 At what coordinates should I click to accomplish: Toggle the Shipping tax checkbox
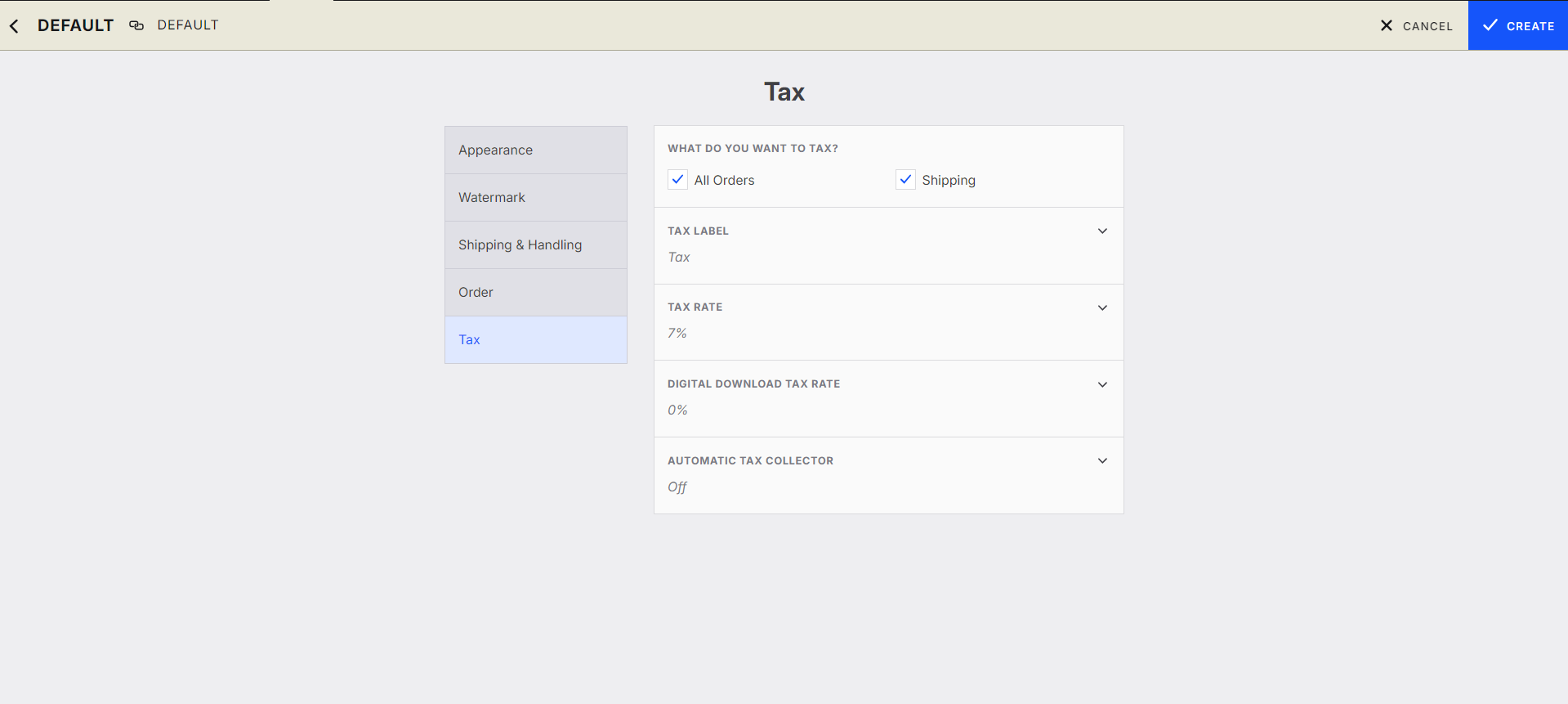point(905,180)
